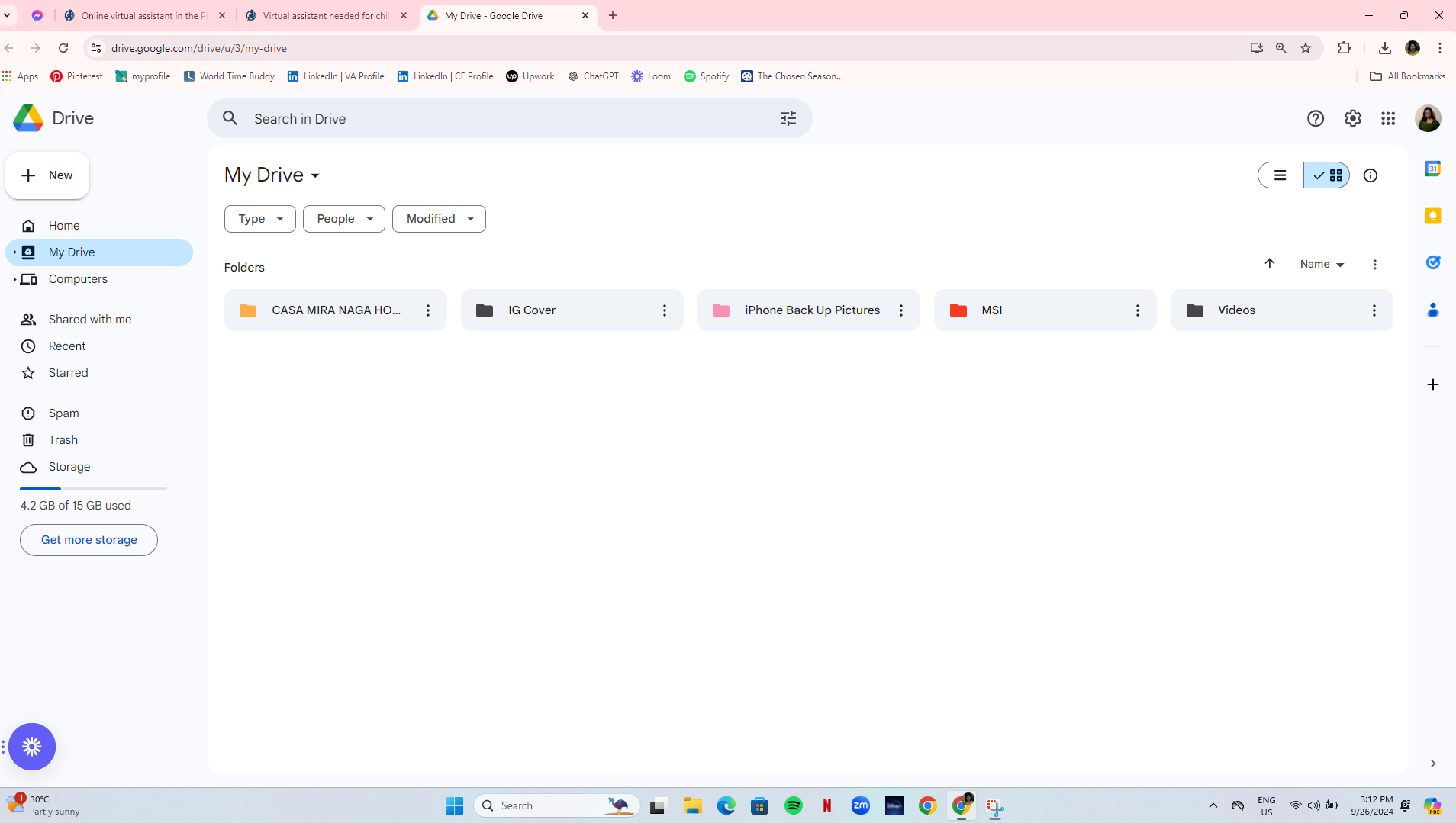Reverse sort direction arrow
This screenshot has height=823, width=1456.
pos(1270,264)
